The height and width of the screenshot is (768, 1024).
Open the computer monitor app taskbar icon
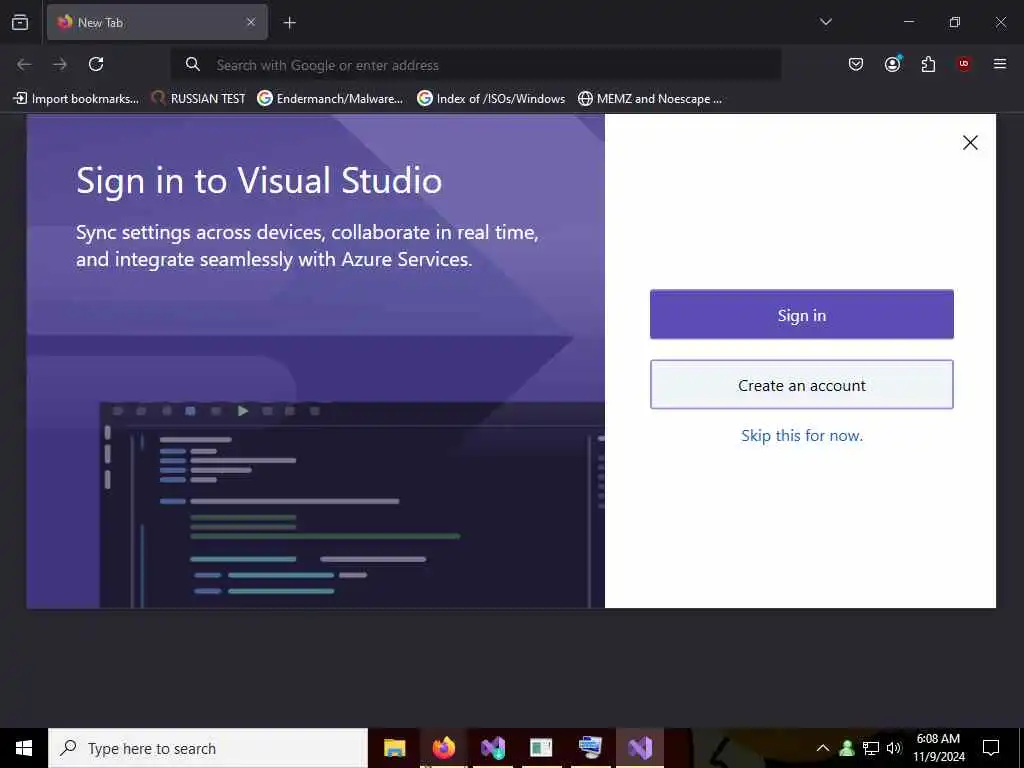[x=591, y=748]
